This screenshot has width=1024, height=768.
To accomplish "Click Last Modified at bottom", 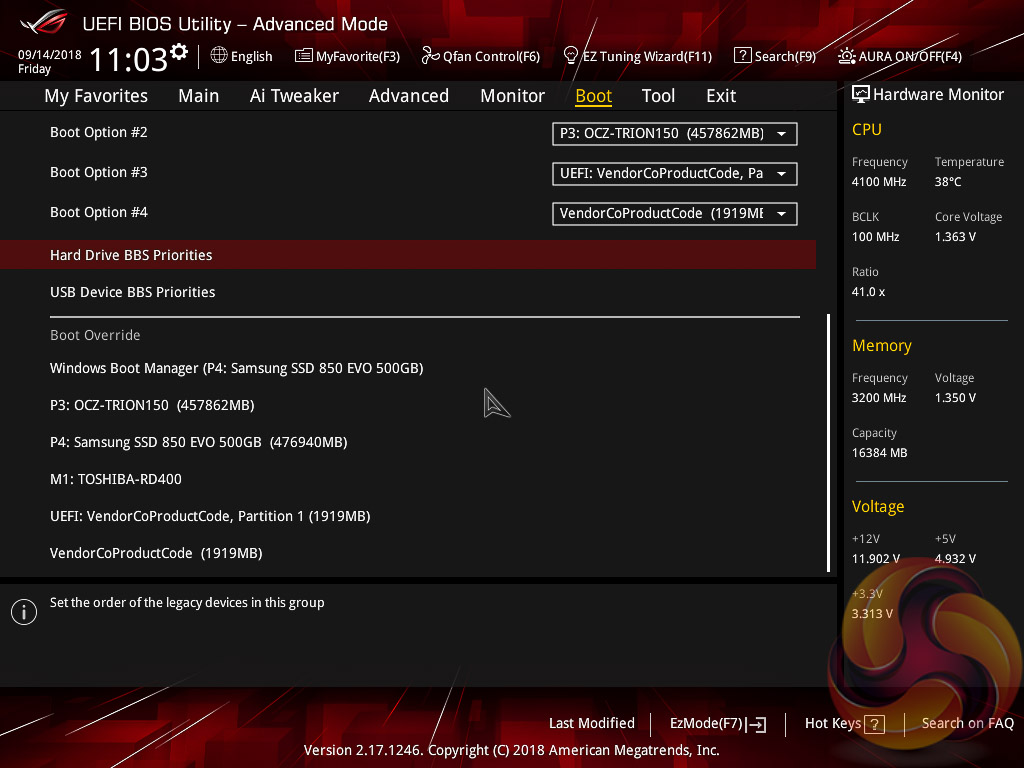I will click(592, 724).
